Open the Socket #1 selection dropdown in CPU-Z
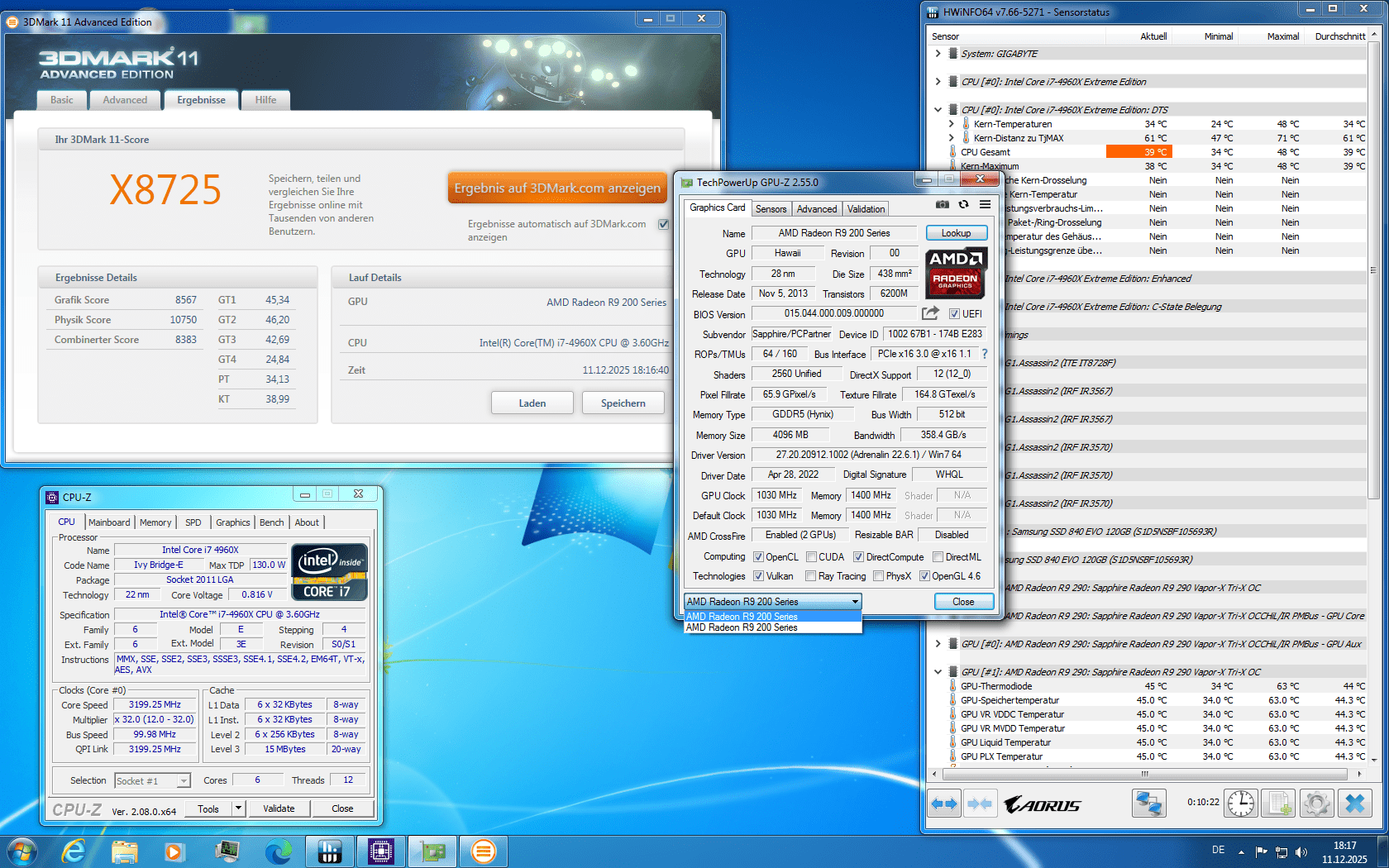This screenshot has width=1389, height=868. click(185, 780)
